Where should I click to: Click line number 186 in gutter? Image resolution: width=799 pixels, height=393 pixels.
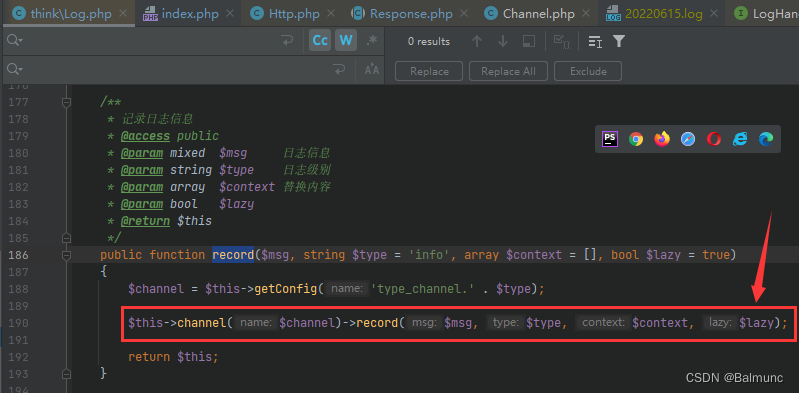(x=19, y=255)
